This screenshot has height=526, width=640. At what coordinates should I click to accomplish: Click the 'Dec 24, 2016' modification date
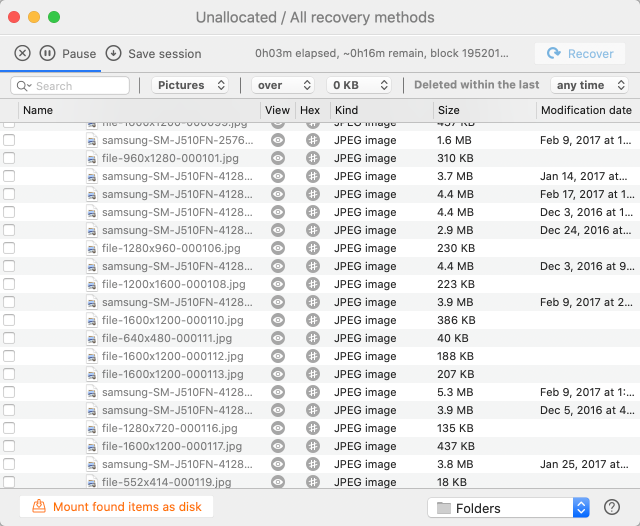tap(585, 230)
